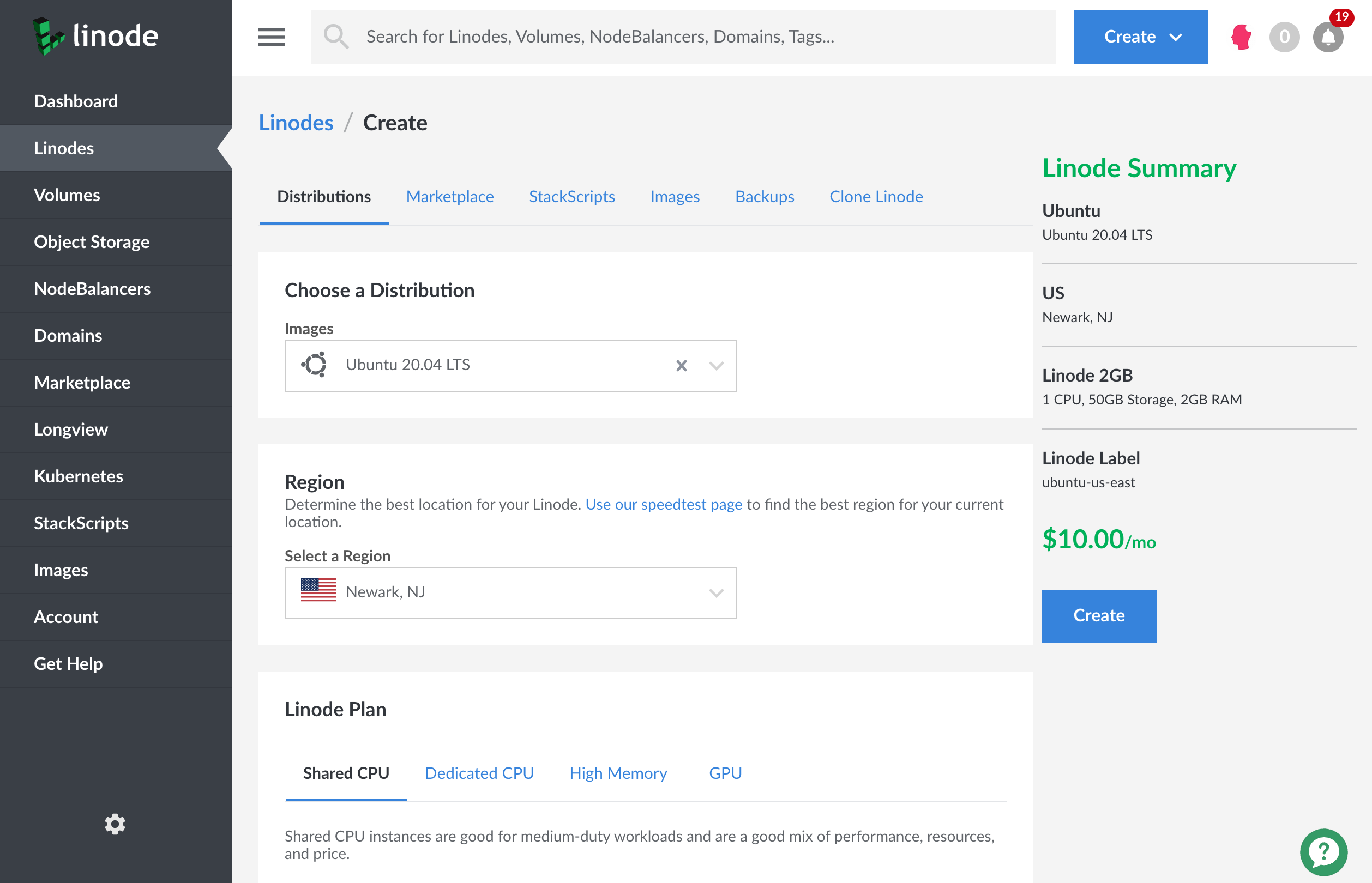Click "ubuntu-us-east" label value
This screenshot has height=883, width=1372.
click(1088, 483)
